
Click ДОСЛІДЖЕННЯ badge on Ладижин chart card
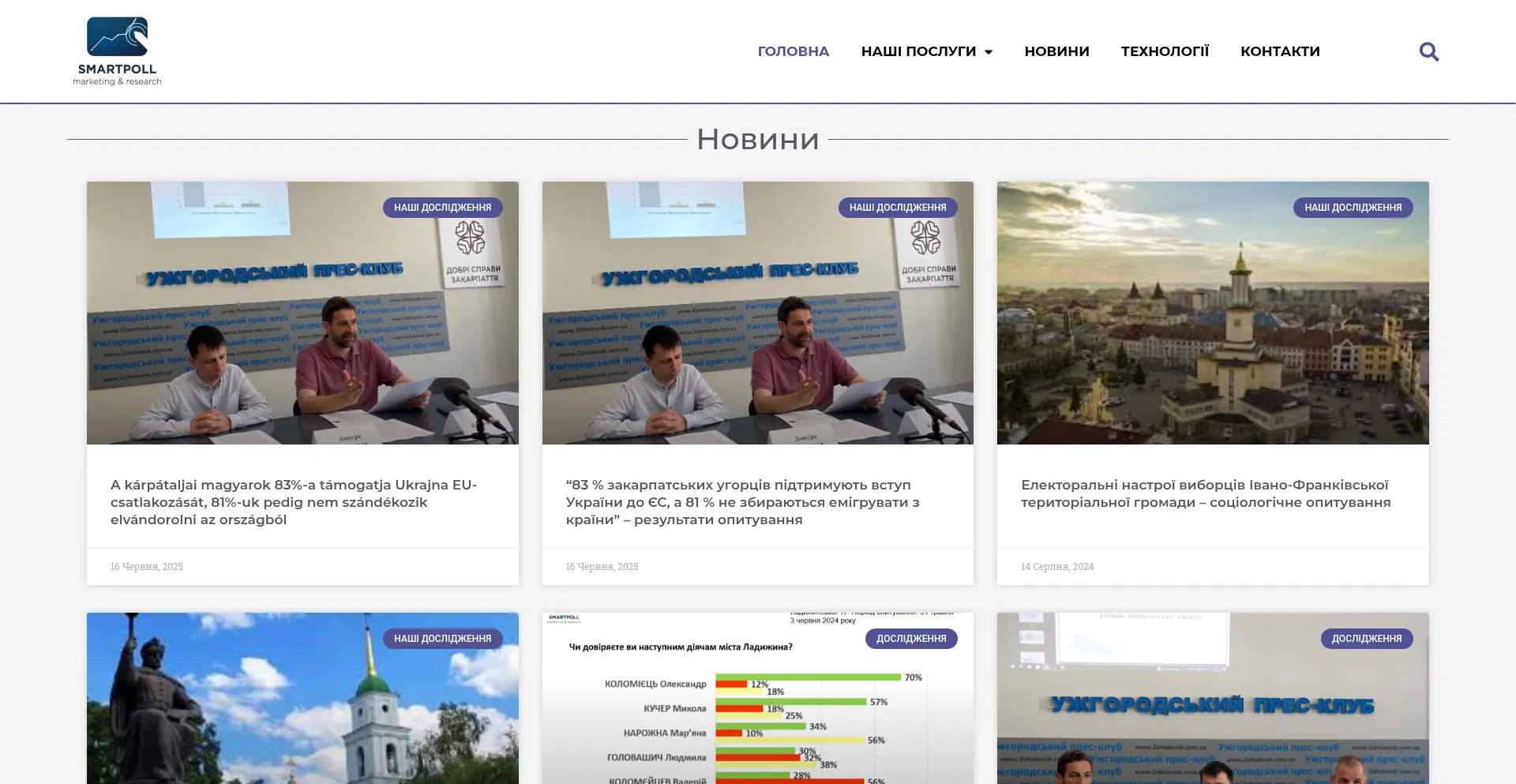tap(911, 639)
